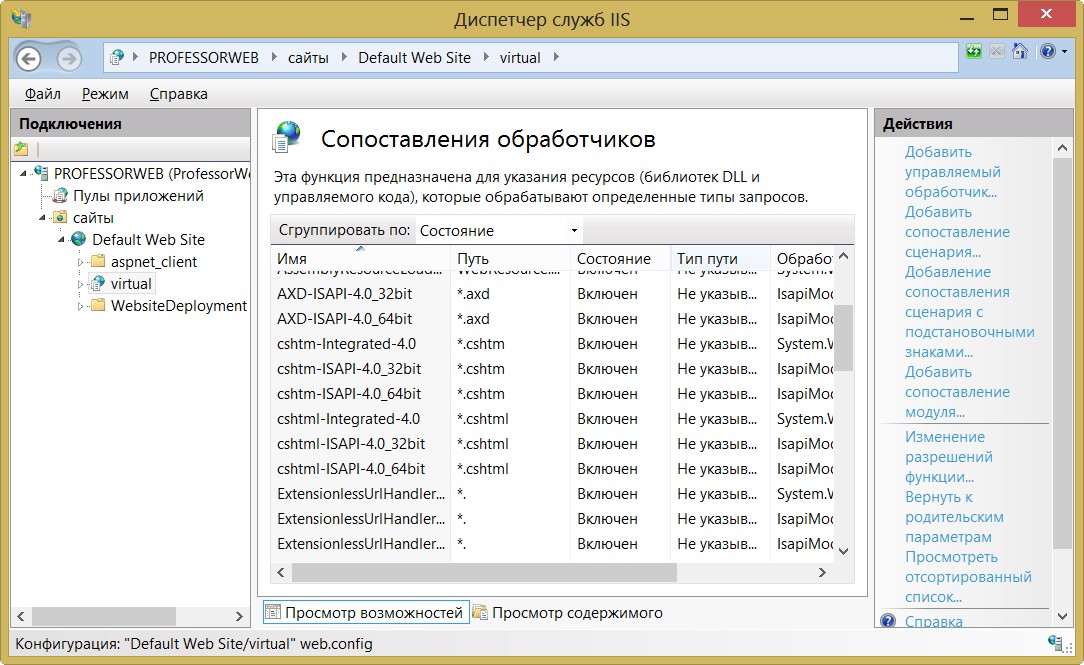Collapse the сайты tree node

pyautogui.click(x=42, y=218)
